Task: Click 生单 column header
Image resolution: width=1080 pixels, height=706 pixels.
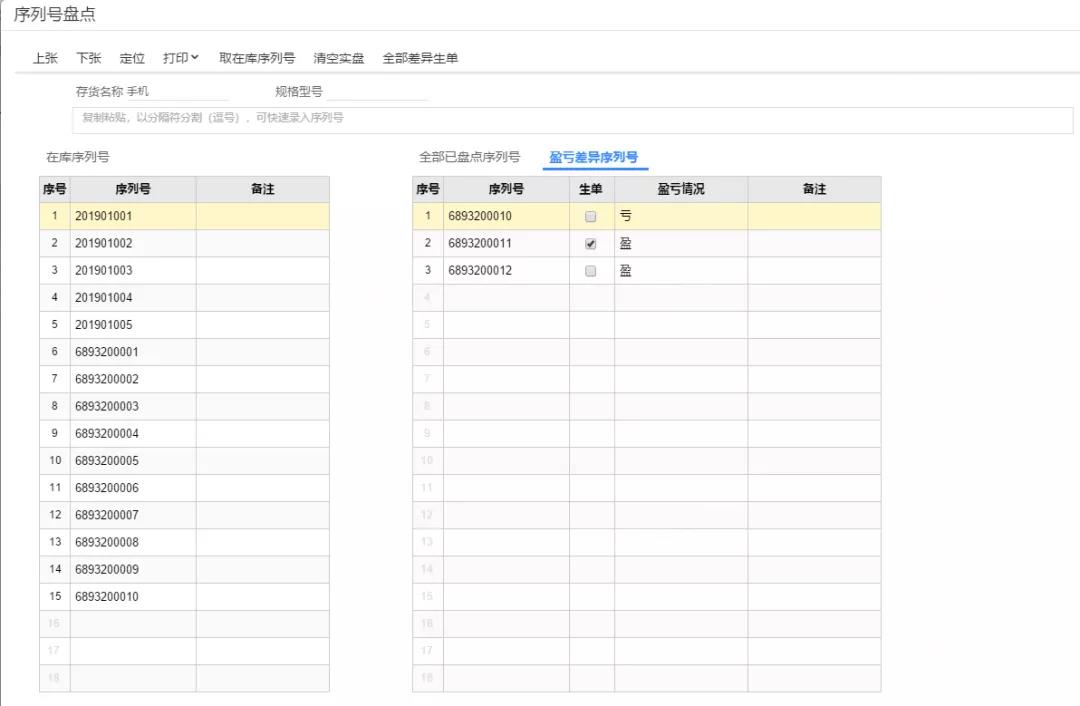Action: click(x=592, y=189)
